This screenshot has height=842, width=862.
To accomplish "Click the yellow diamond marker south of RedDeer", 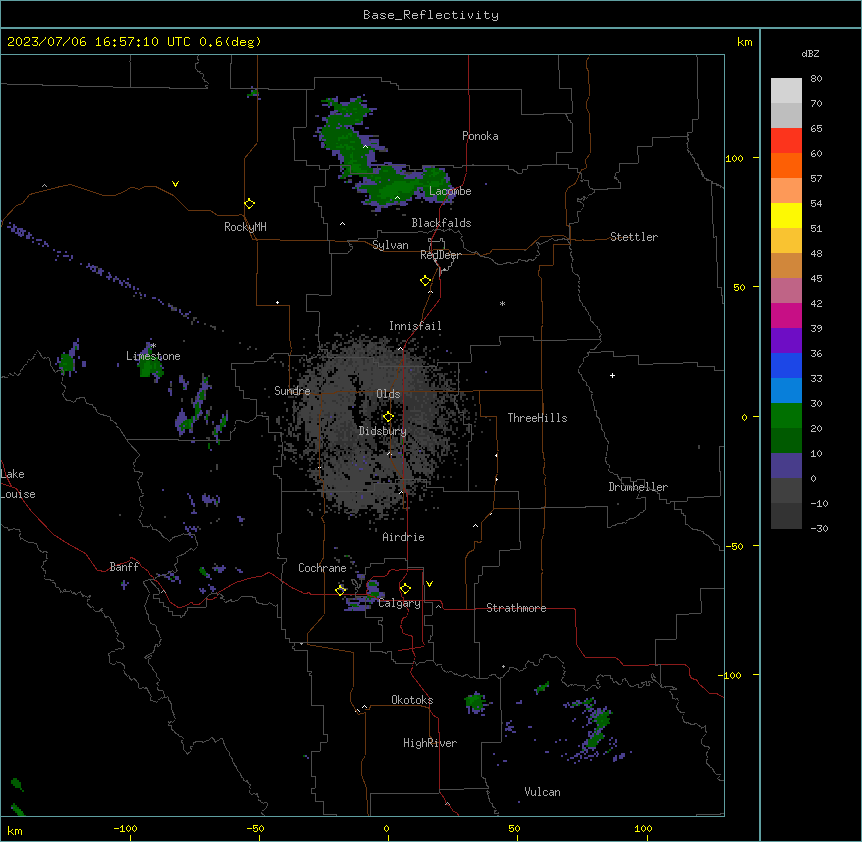I will click(x=425, y=281).
